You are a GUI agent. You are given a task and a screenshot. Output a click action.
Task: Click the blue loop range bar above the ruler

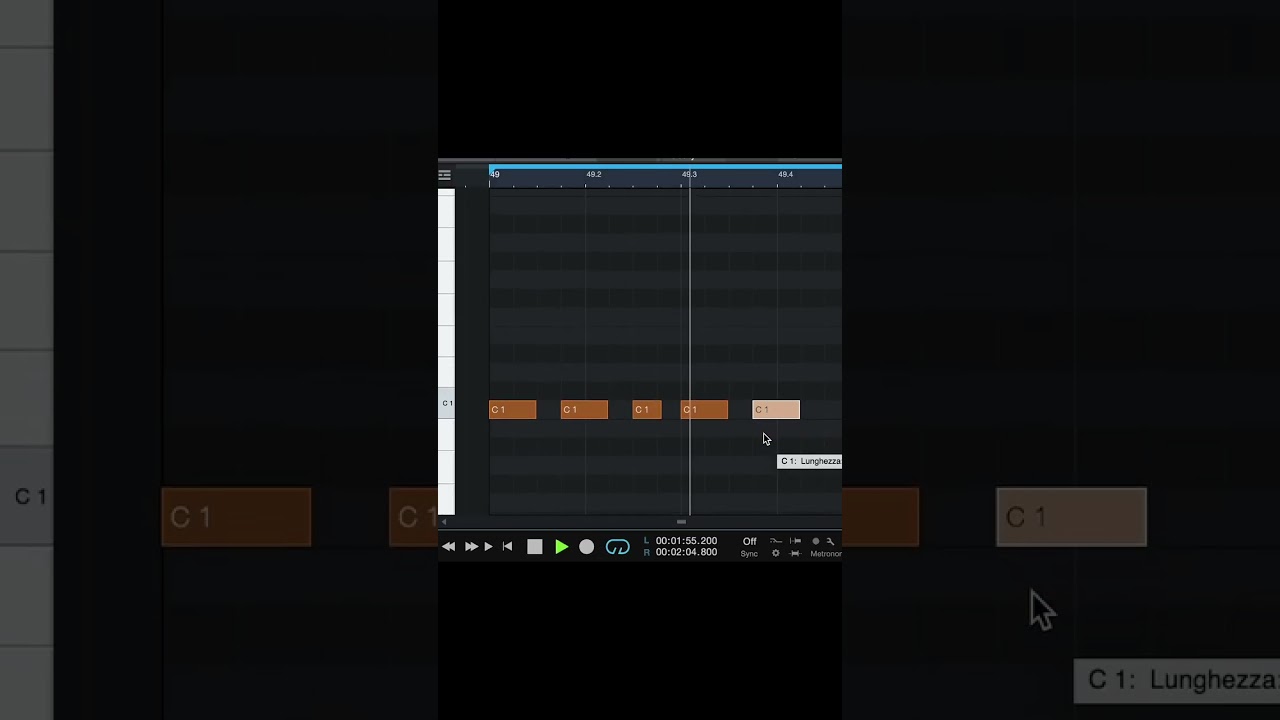[665, 166]
